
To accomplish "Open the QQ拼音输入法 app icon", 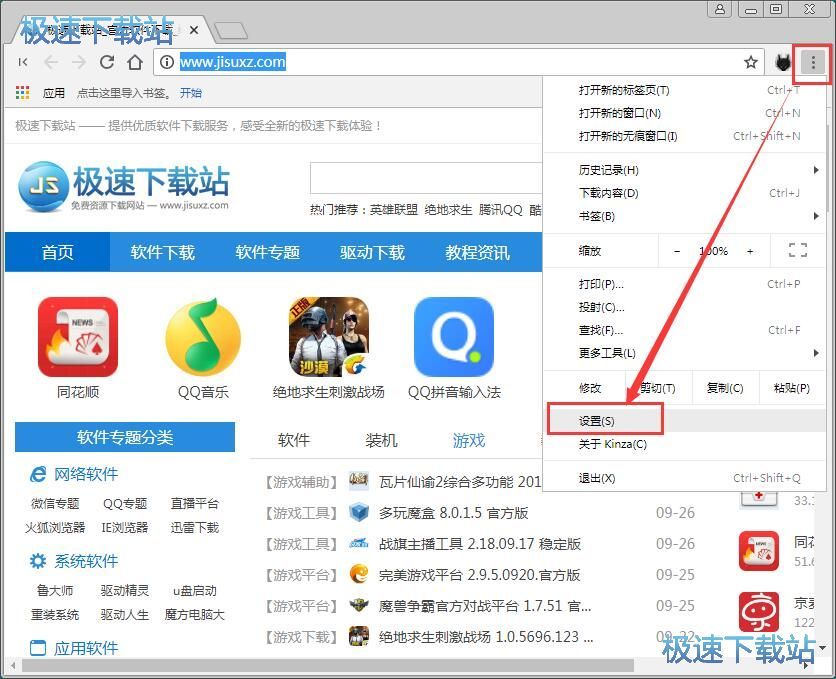I will tap(454, 337).
